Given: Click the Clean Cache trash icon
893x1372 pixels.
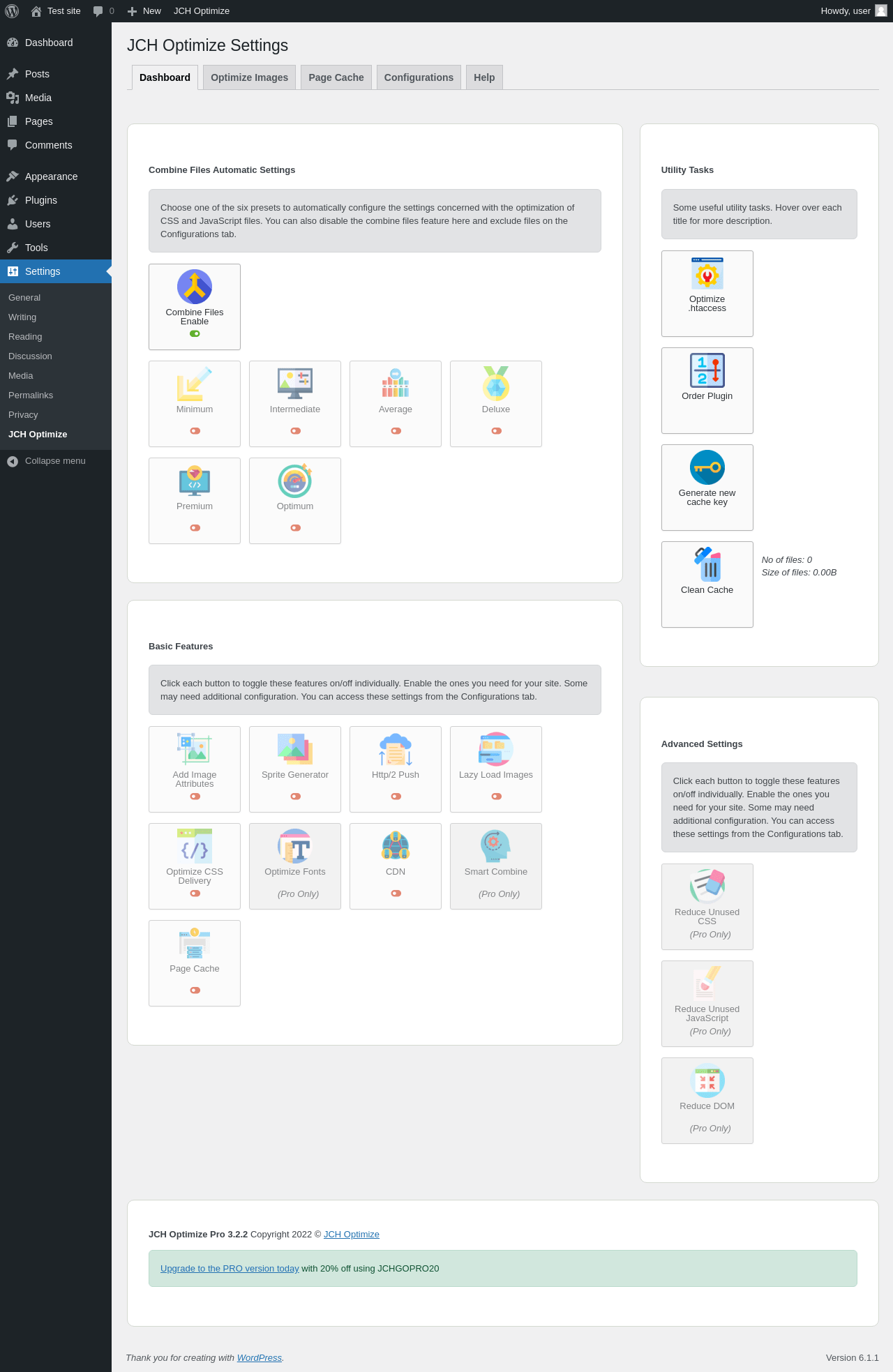Looking at the screenshot, I should point(707,564).
